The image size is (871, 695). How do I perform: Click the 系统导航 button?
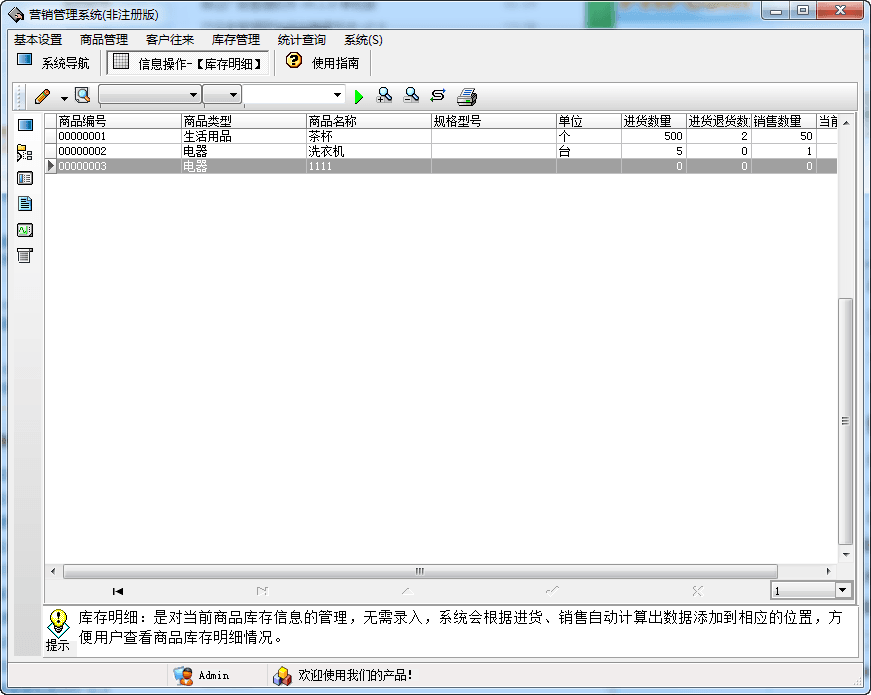point(53,63)
